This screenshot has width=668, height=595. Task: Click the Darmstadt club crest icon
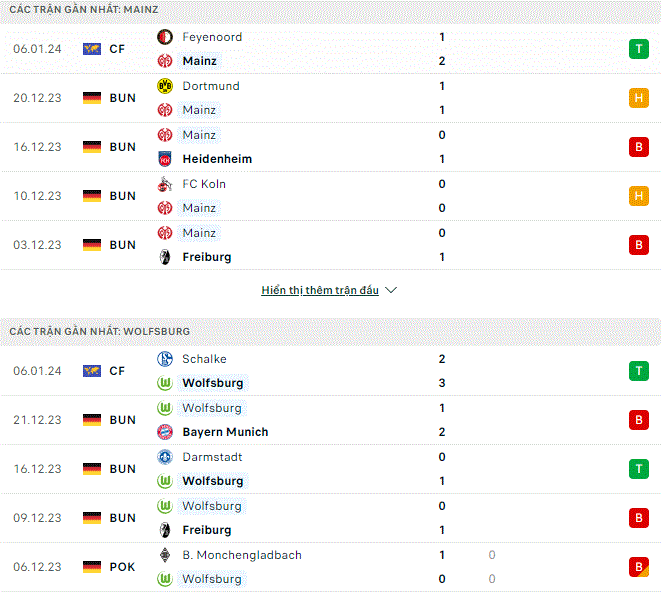click(165, 457)
